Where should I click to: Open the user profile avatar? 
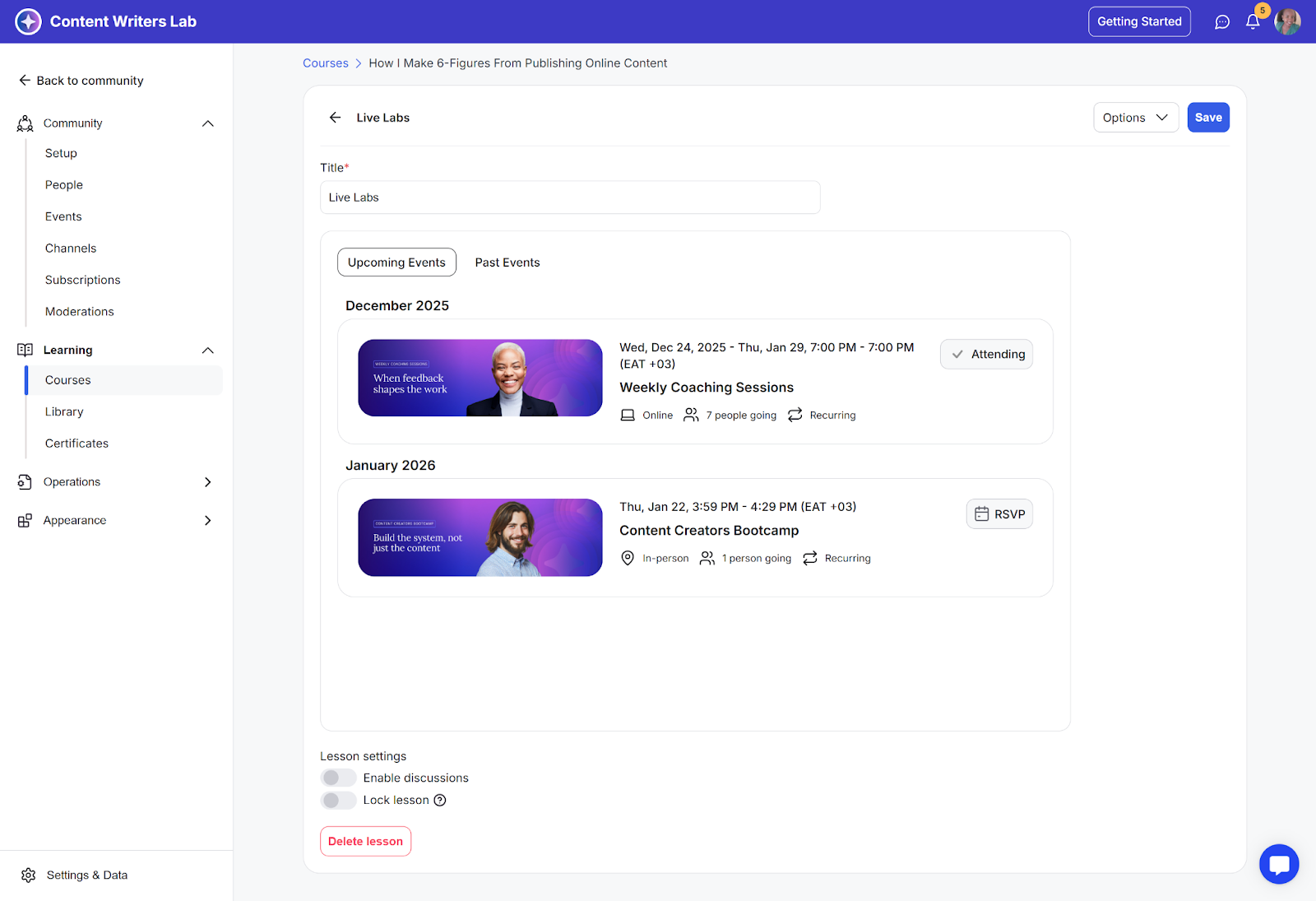pos(1287,22)
